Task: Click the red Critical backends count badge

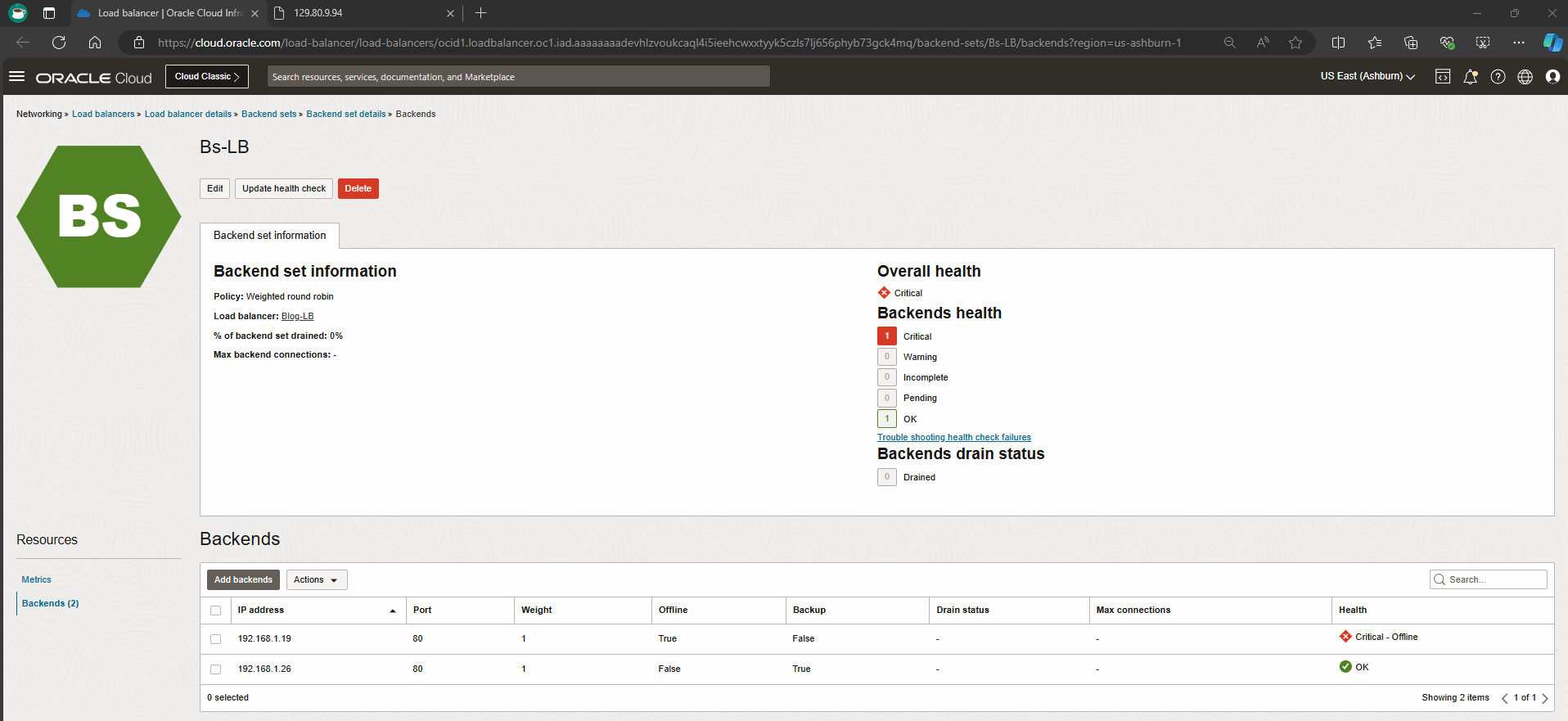Action: coord(886,336)
